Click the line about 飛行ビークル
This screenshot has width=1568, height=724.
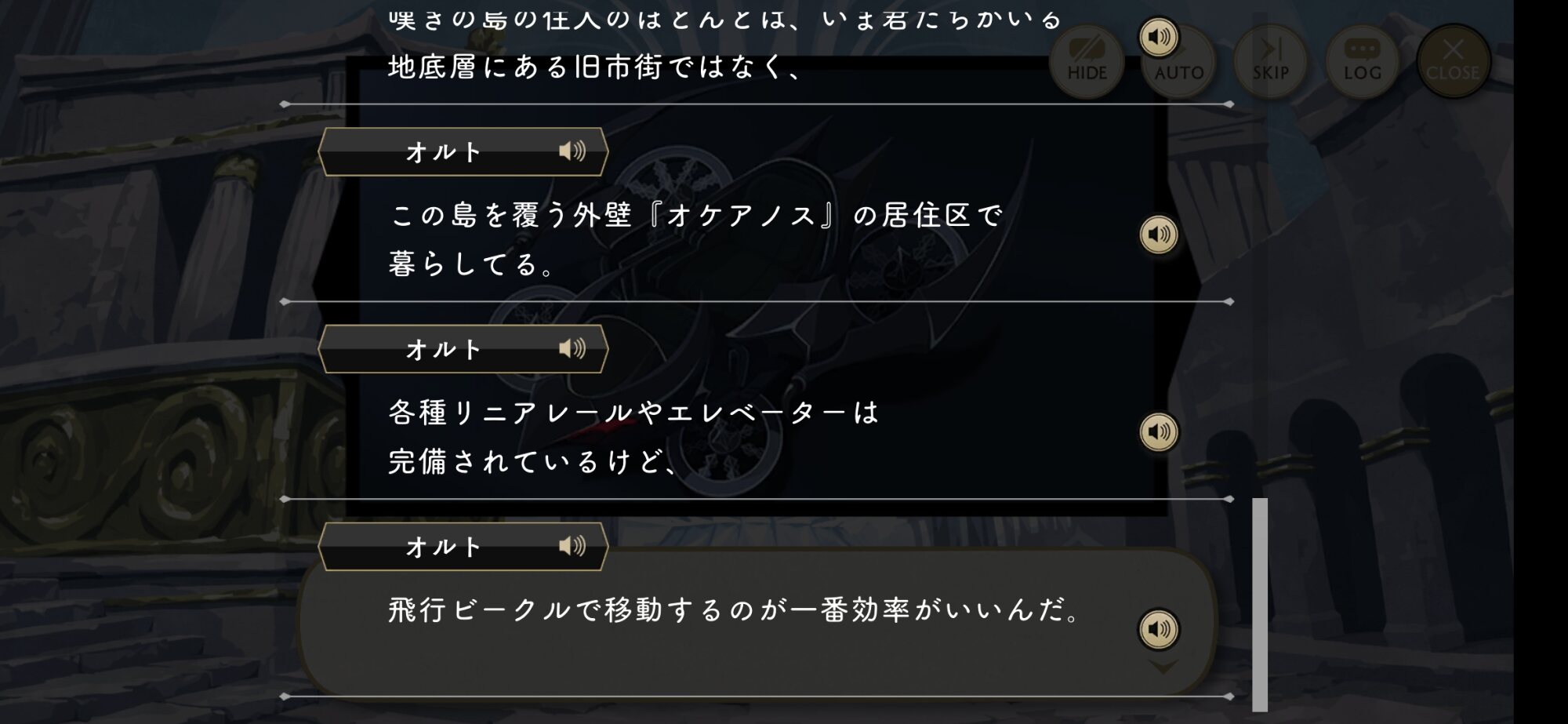[x=735, y=610]
